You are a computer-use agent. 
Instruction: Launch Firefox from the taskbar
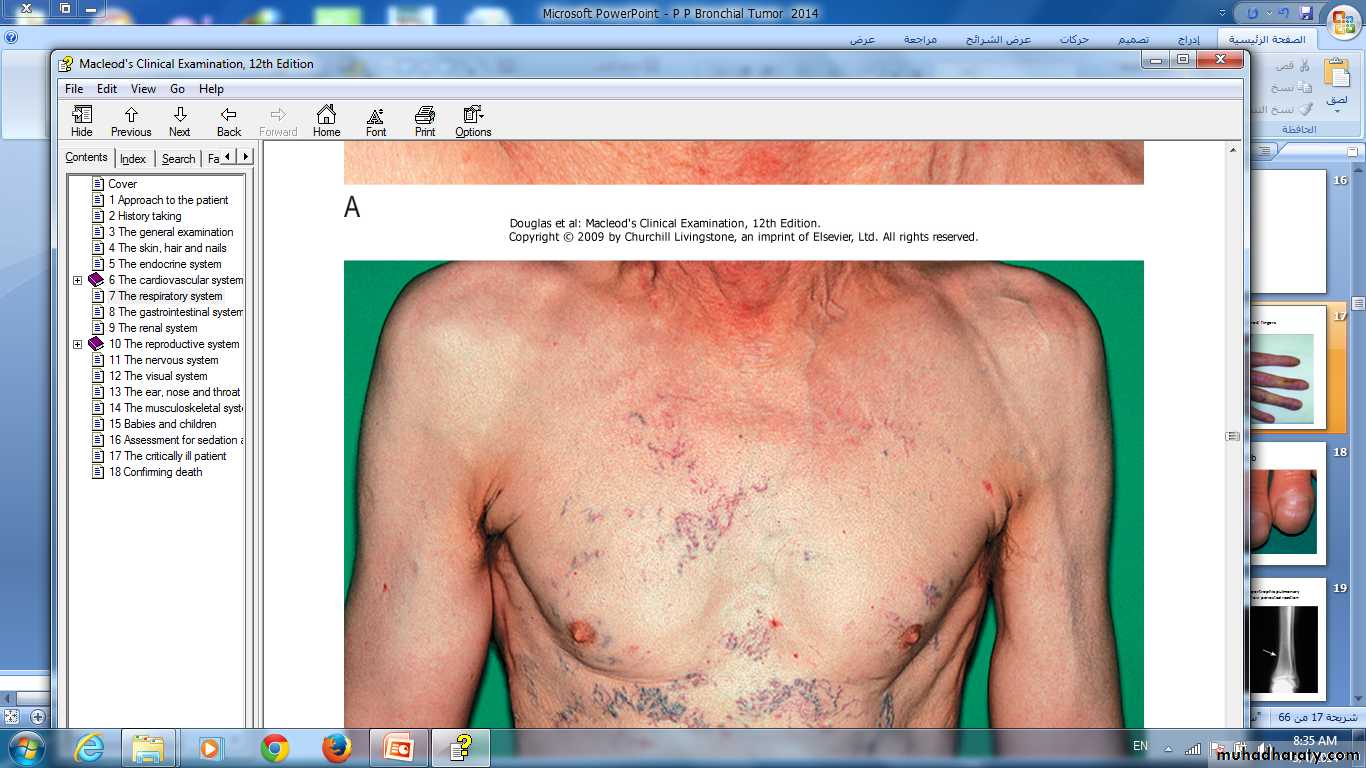pos(337,748)
